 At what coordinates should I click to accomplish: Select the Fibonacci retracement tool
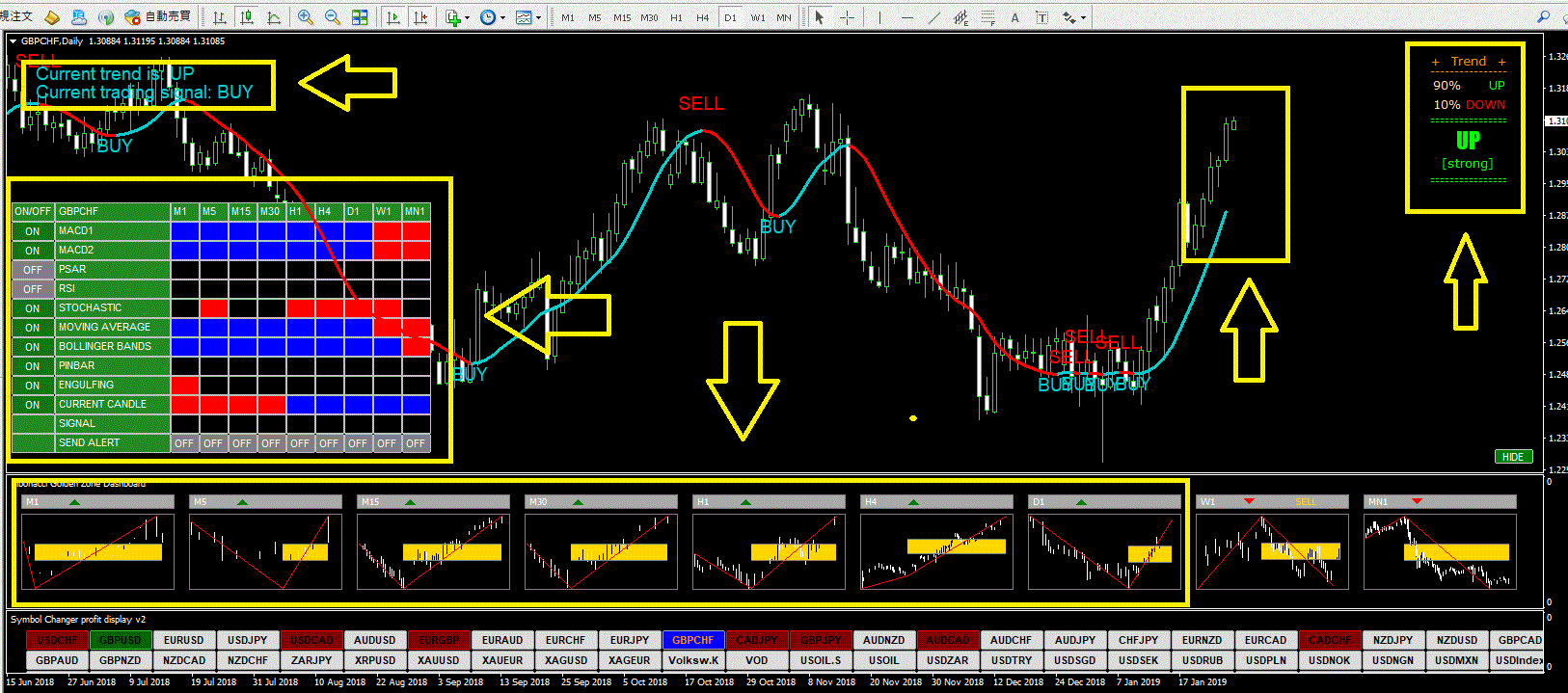[987, 17]
